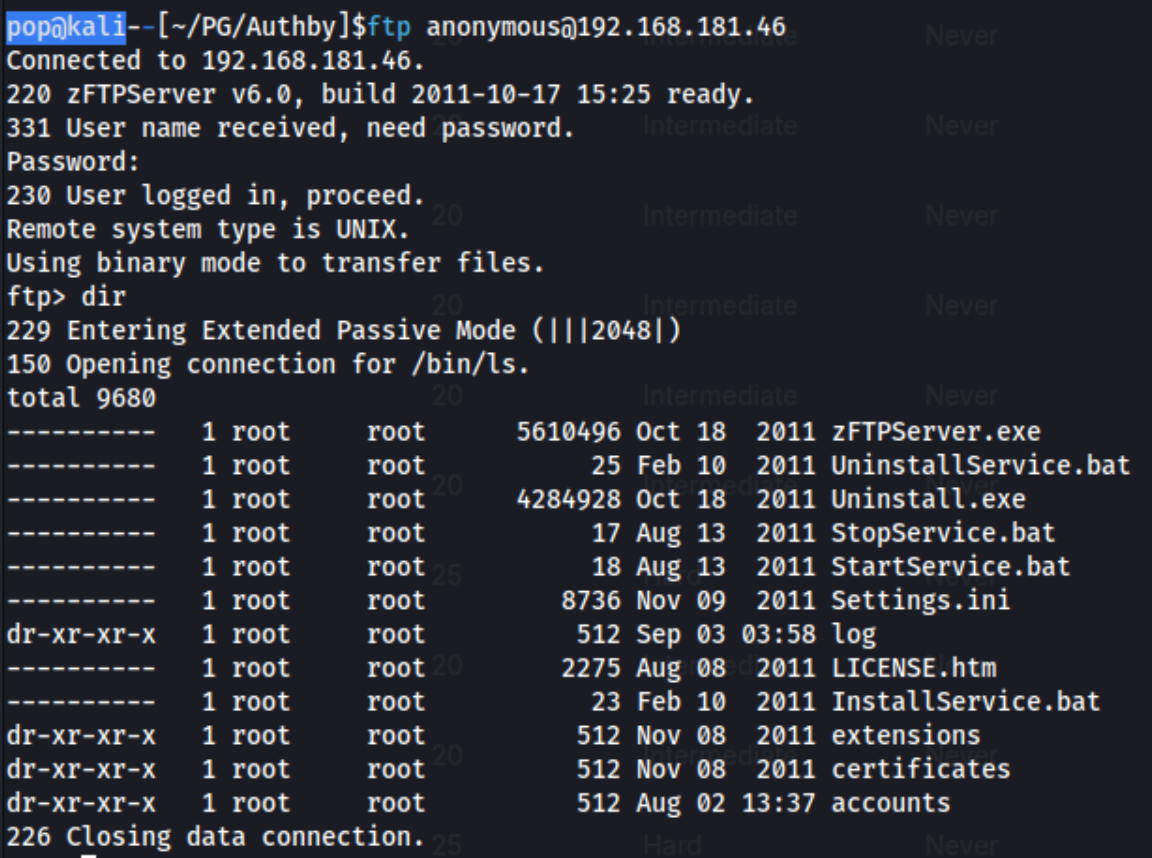Click the 'ftp> dir' command line
Screen dimensions: 1152x858
click(x=66, y=297)
